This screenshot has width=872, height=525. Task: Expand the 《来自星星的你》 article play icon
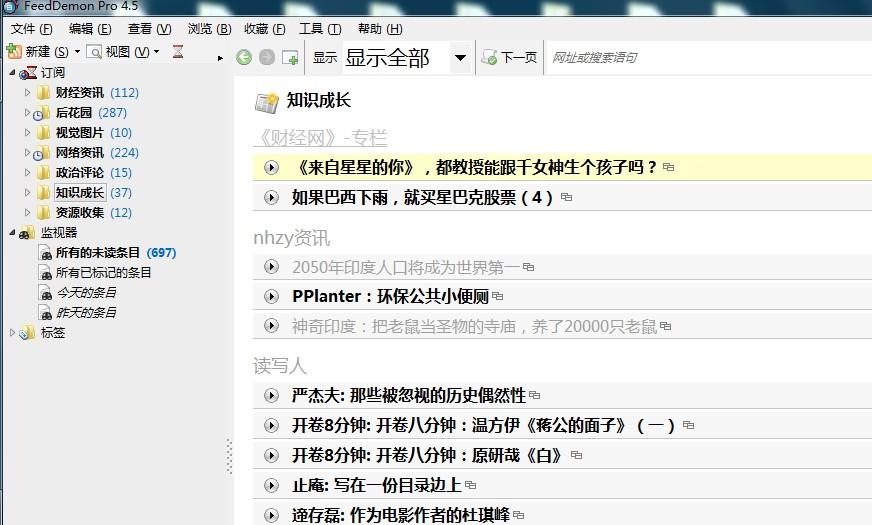271,167
